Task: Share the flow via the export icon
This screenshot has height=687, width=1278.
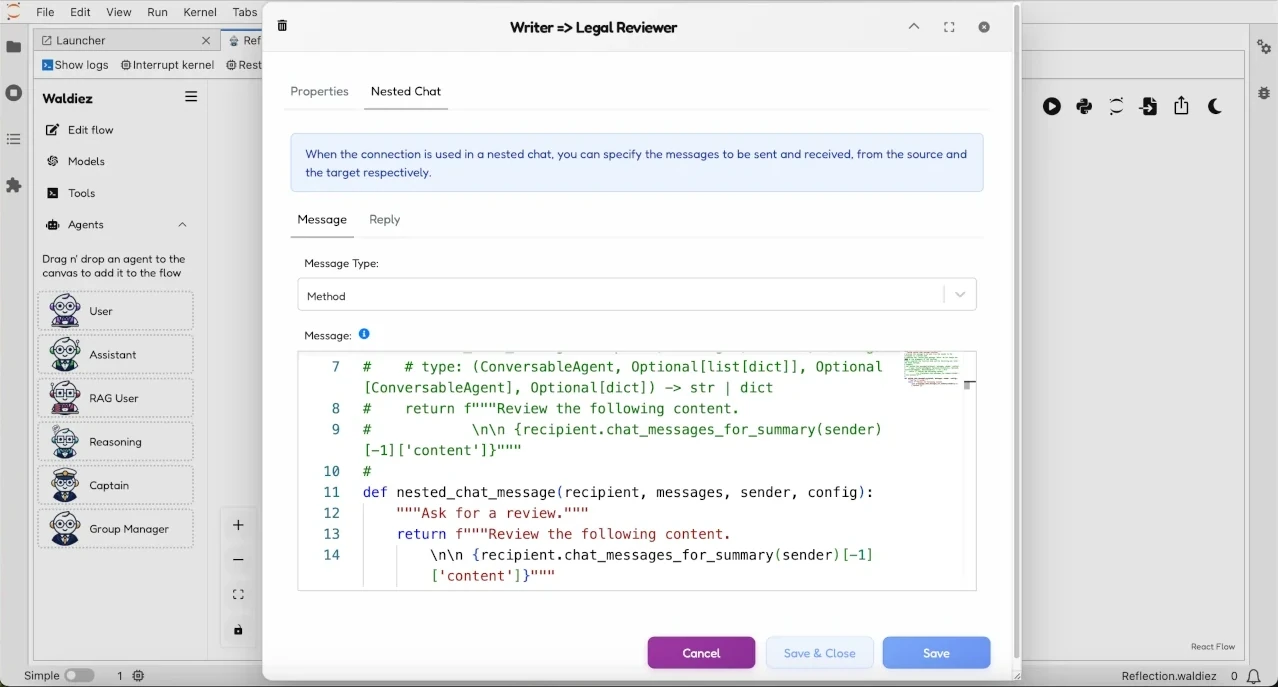Action: click(1181, 106)
